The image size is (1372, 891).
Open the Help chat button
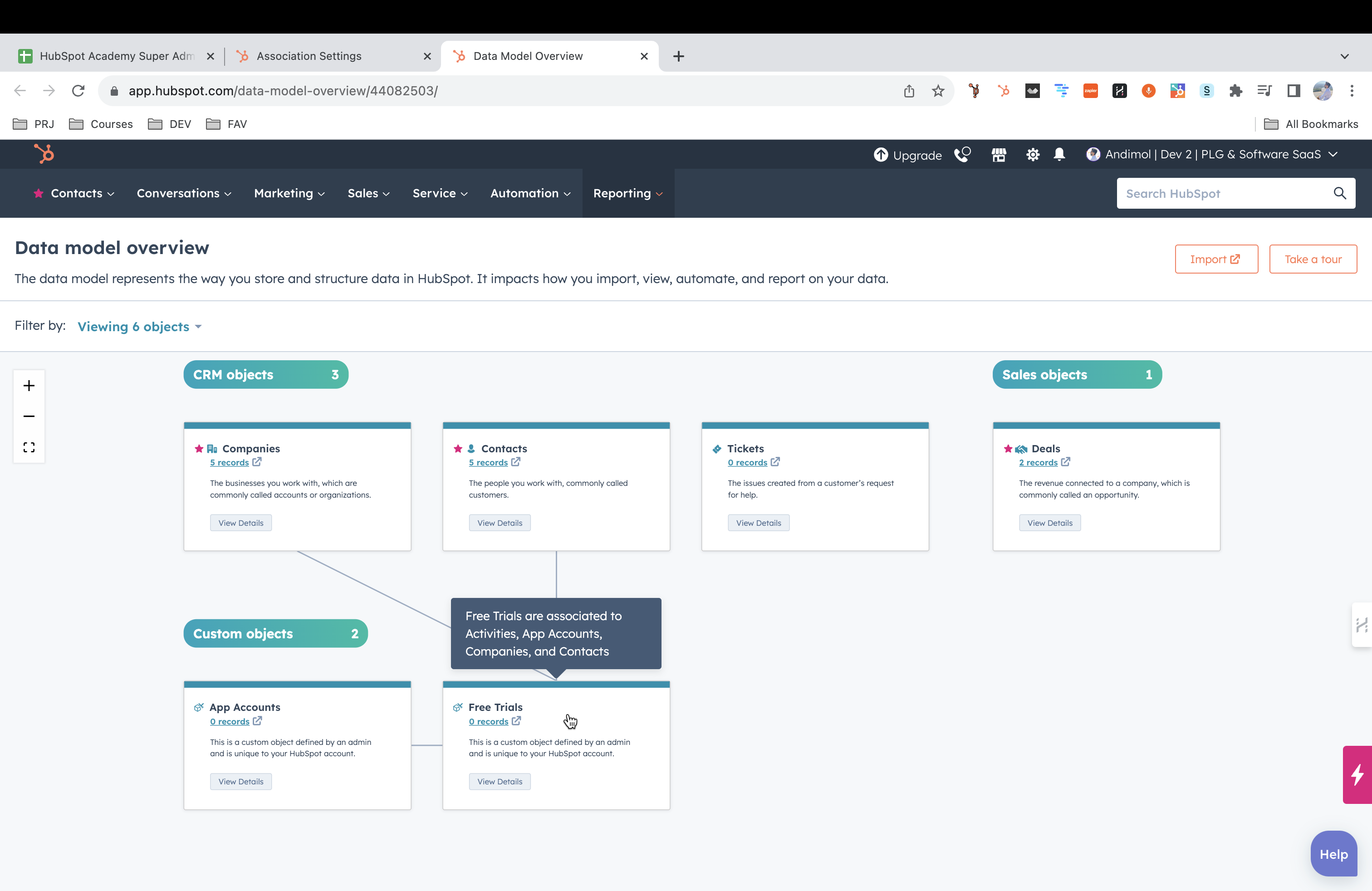(1333, 854)
